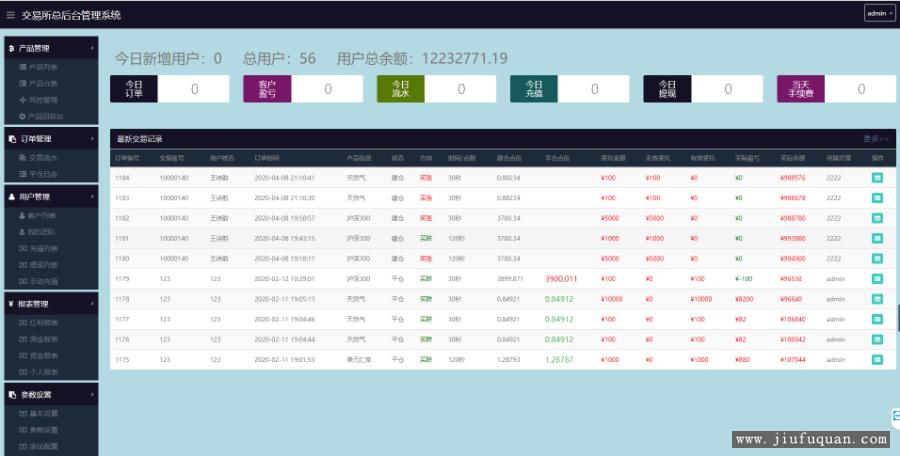This screenshot has height=456, width=900.
Task: Open 资金报表 under 报表管理
Action: [38, 355]
